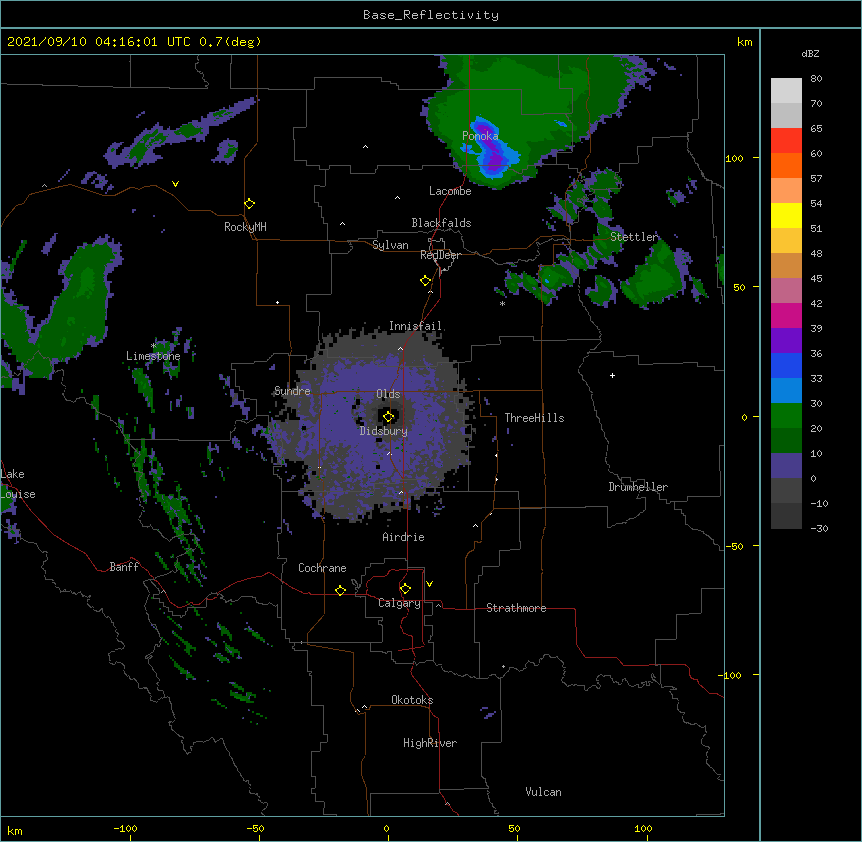This screenshot has width=862, height=842.
Task: Click the Sylvan label on the map
Action: 390,245
